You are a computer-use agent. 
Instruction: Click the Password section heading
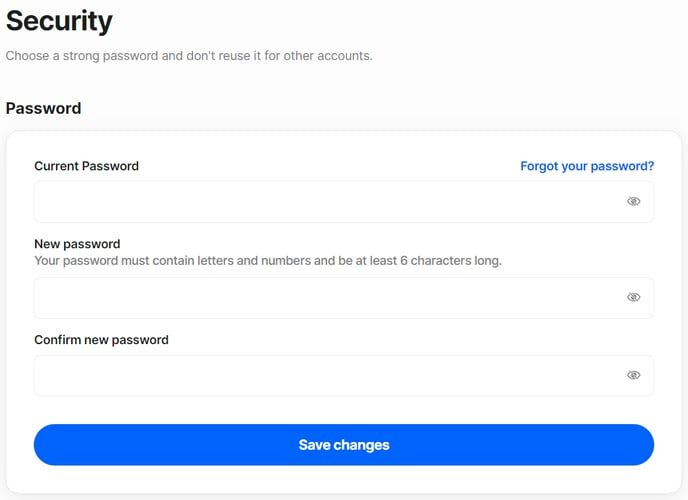(x=43, y=108)
